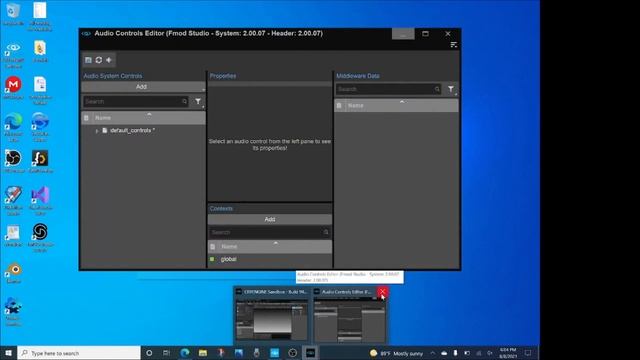Click the CRYENGINE logo in the title bar
Image resolution: width=640 pixels, height=360 pixels.
coord(86,33)
